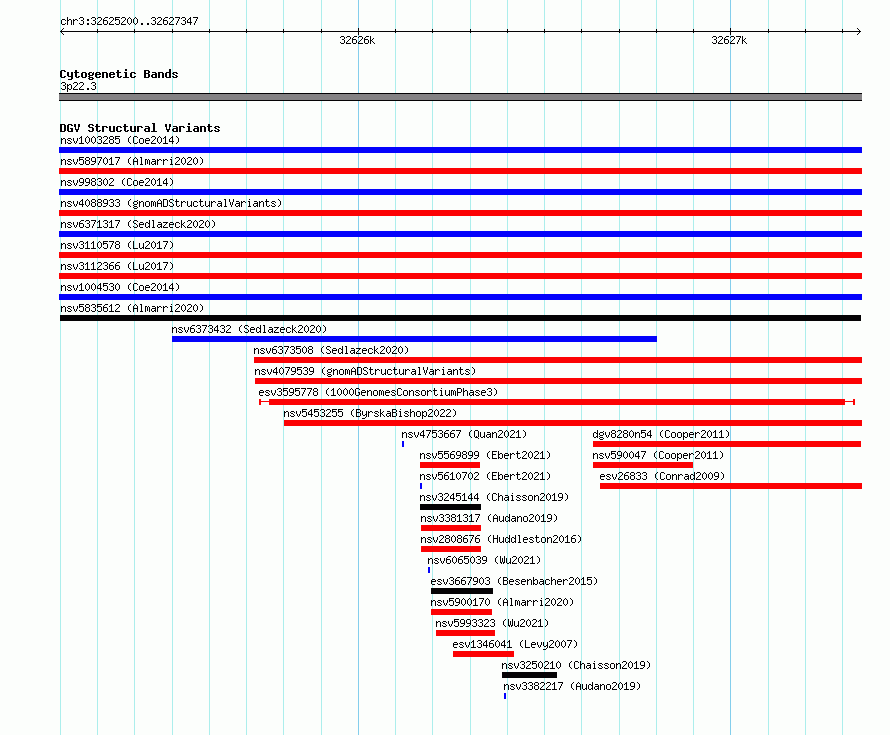
Task: Open nsv3250210 (Chaisson2019) label
Action: coord(576,665)
